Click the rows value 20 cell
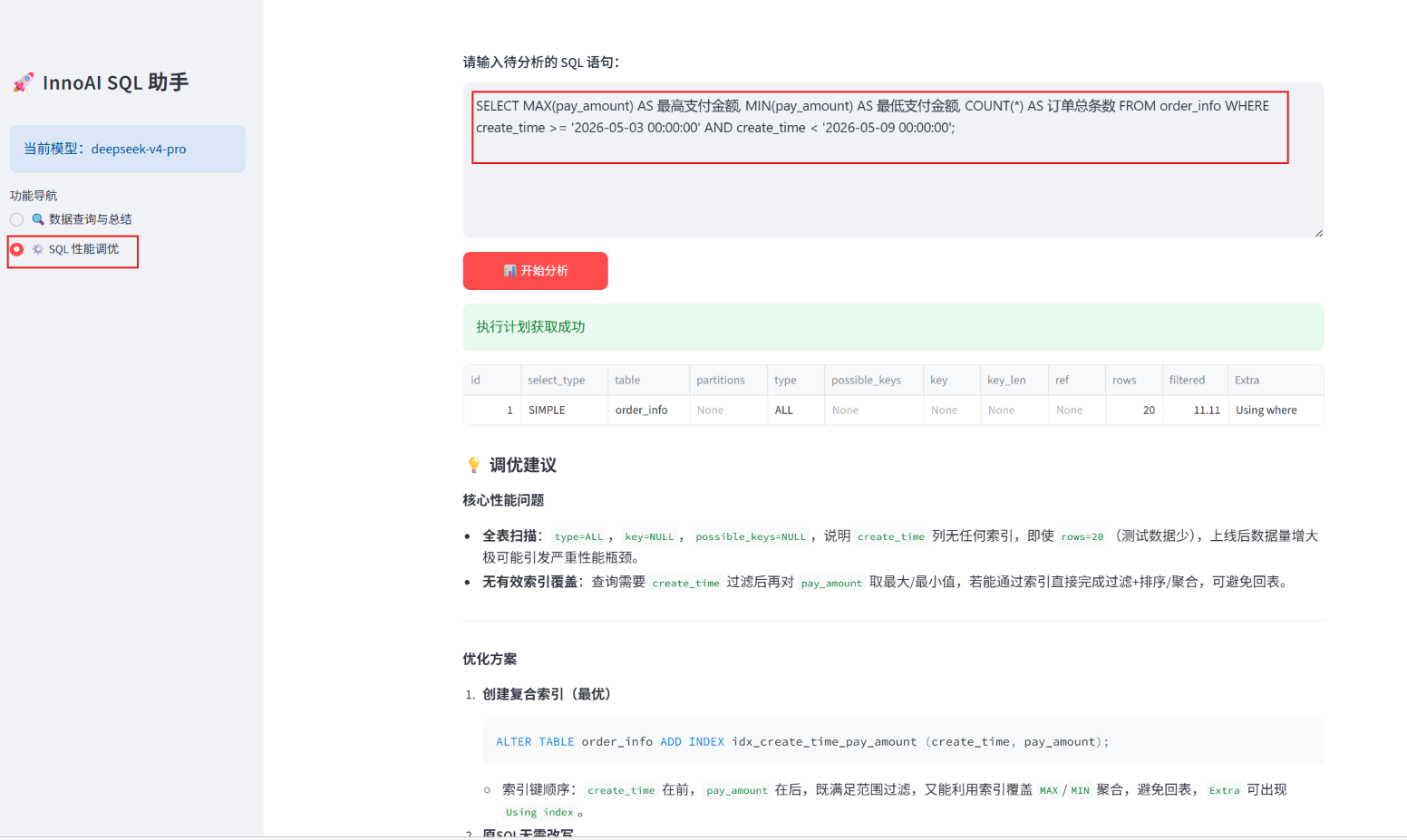Image resolution: width=1407 pixels, height=840 pixels. (1133, 410)
